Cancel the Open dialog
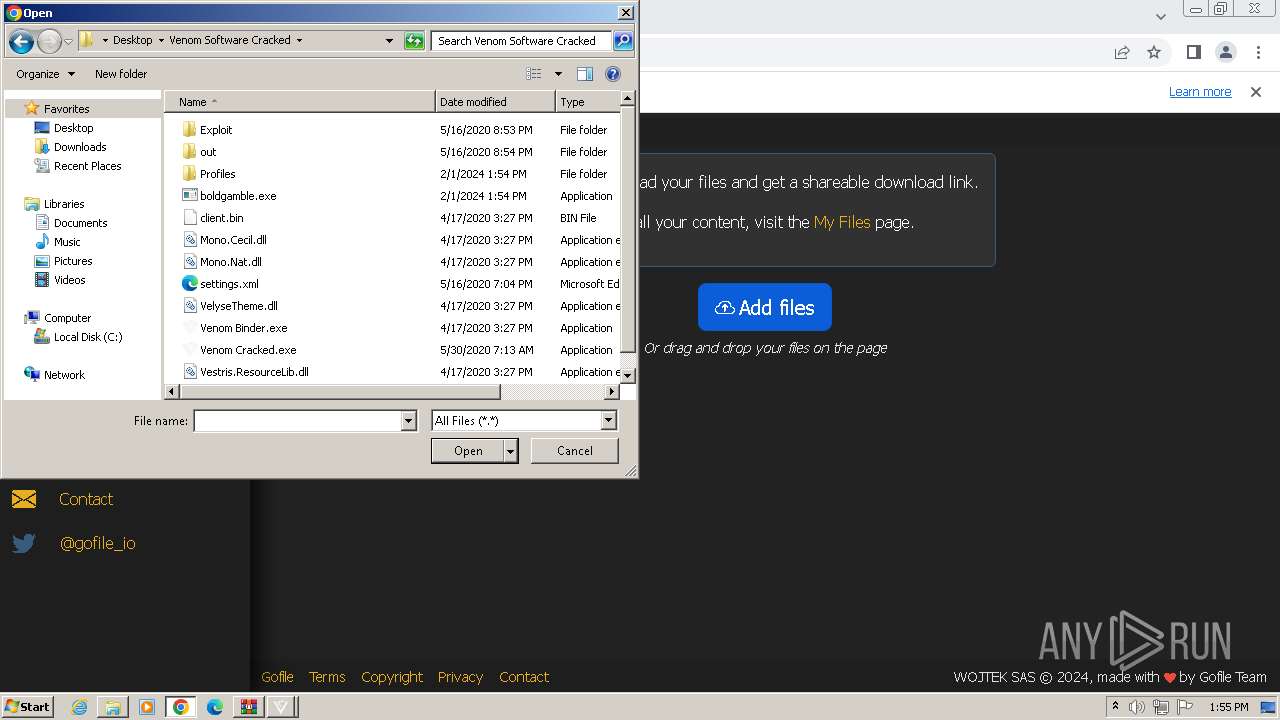 [x=574, y=451]
